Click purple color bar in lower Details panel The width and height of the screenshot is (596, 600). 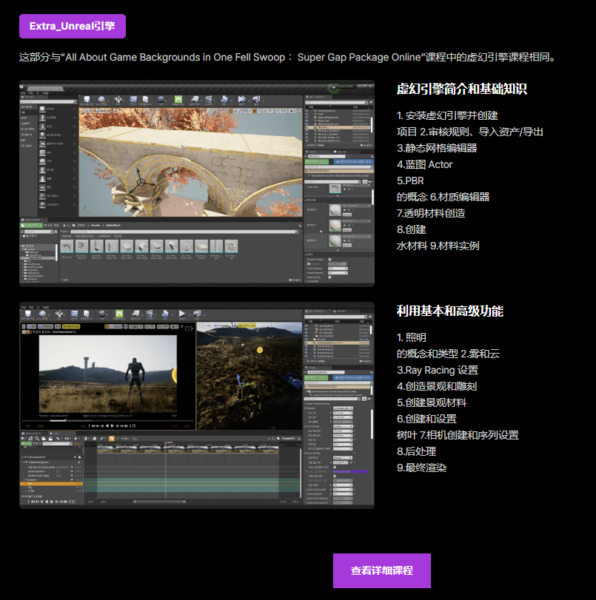pyautogui.click(x=350, y=471)
